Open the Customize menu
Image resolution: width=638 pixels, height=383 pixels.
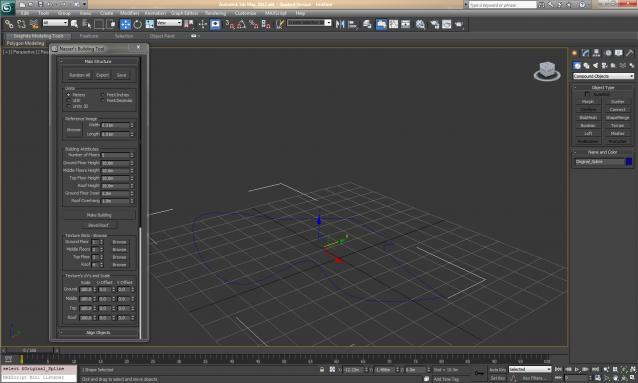coord(245,13)
